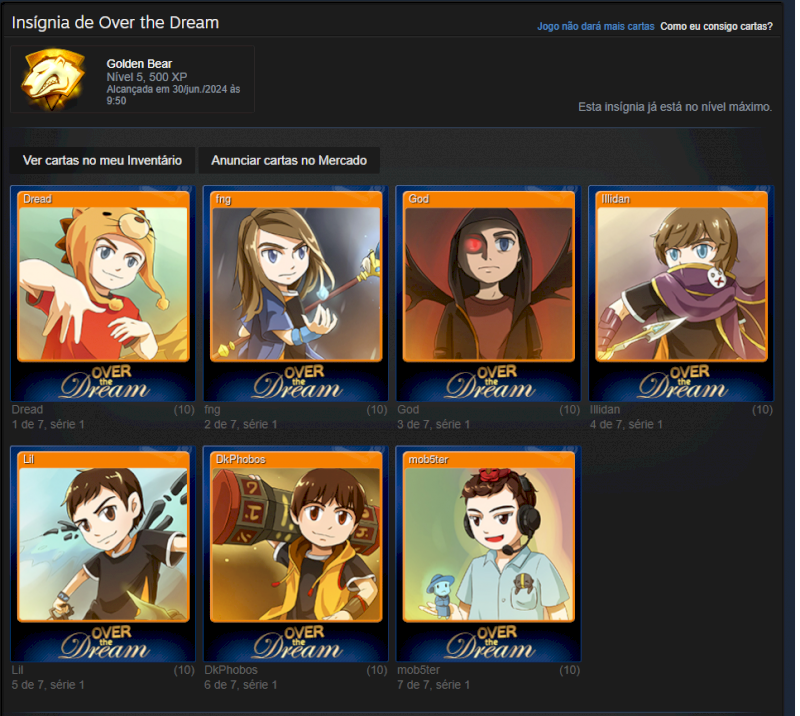Click the 'Insígnia de Over the Dream' title

click(x=115, y=22)
